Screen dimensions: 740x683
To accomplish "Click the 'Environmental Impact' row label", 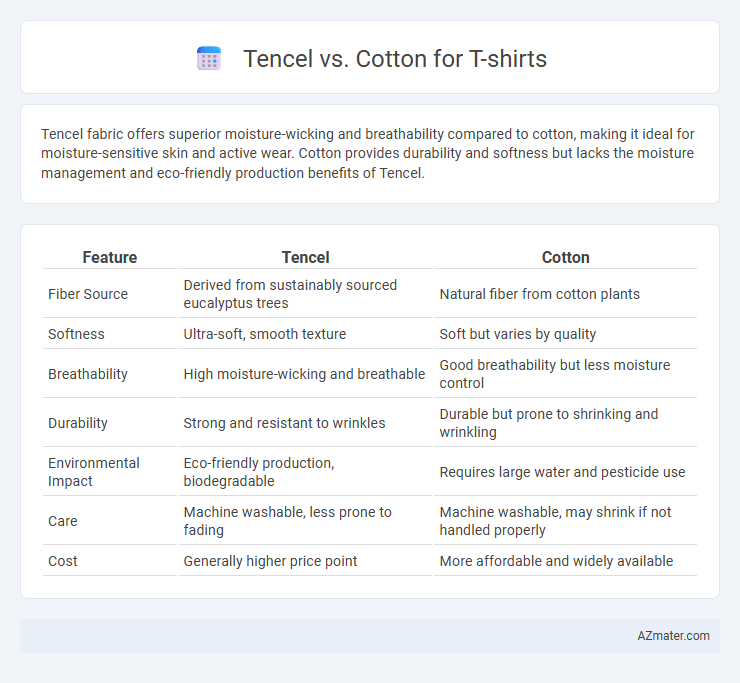I will [x=93, y=472].
